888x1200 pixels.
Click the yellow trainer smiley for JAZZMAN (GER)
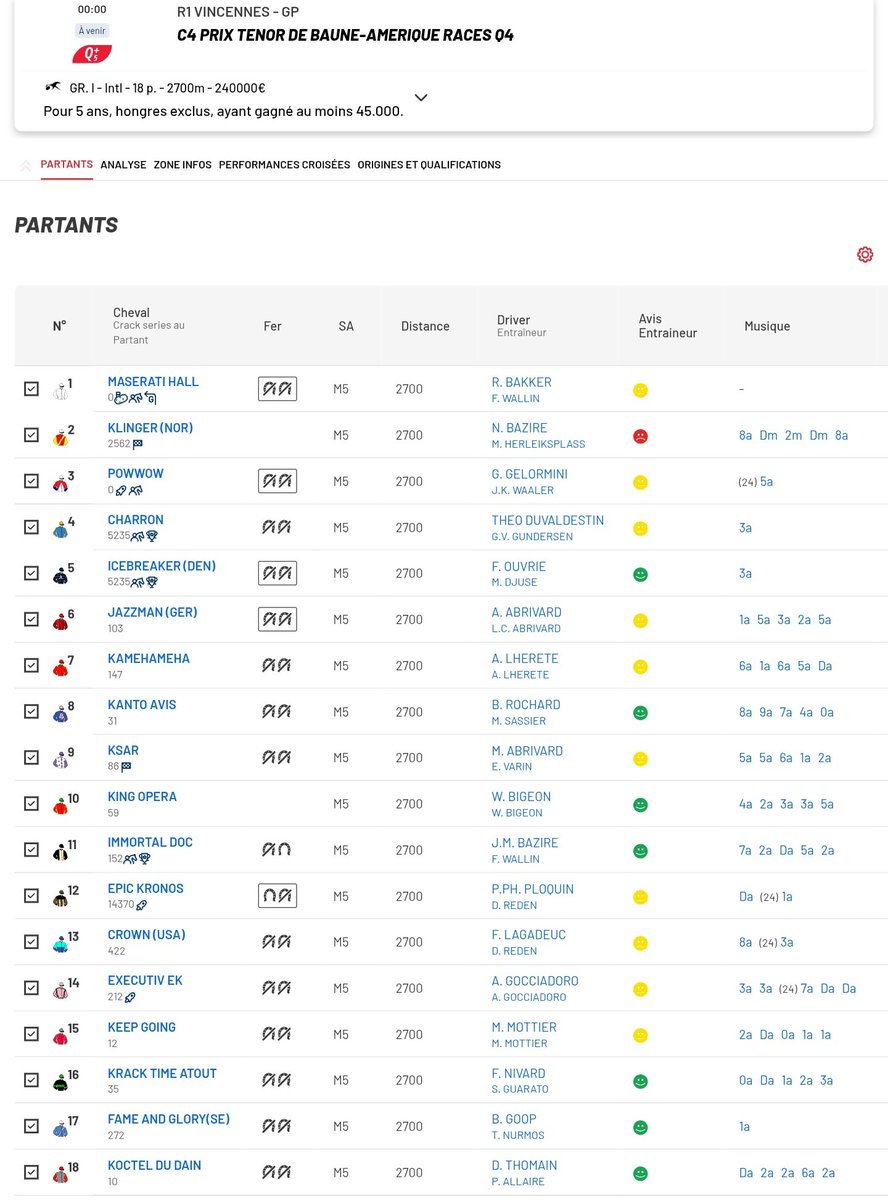(x=640, y=620)
